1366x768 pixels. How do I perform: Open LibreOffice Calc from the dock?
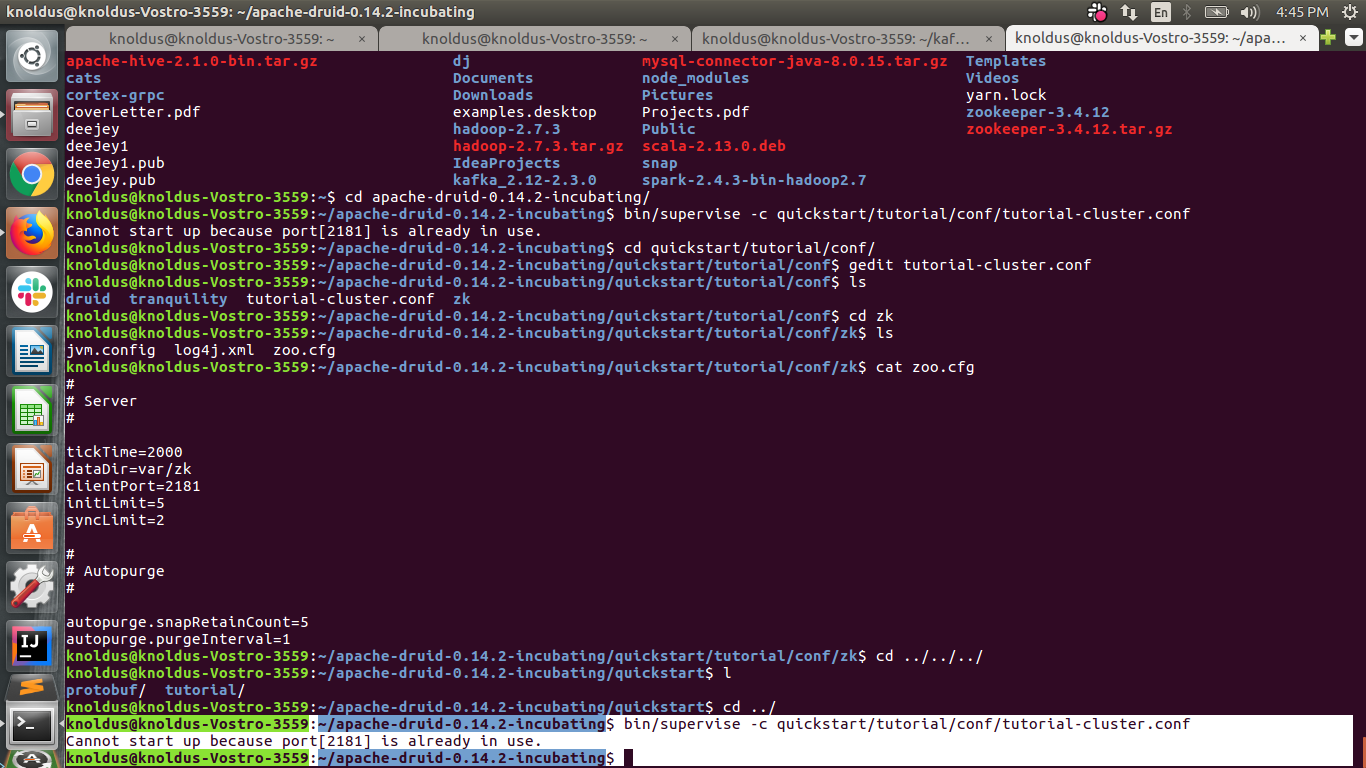coord(32,410)
